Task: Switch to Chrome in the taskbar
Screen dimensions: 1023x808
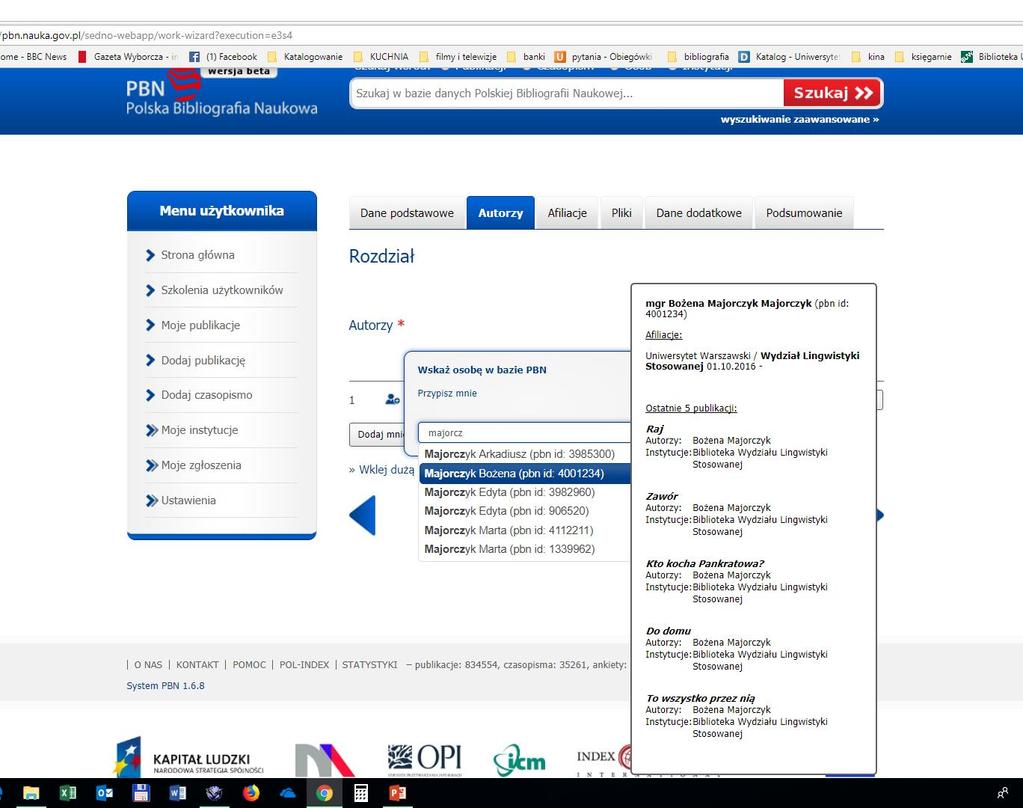Action: pyautogui.click(x=324, y=793)
